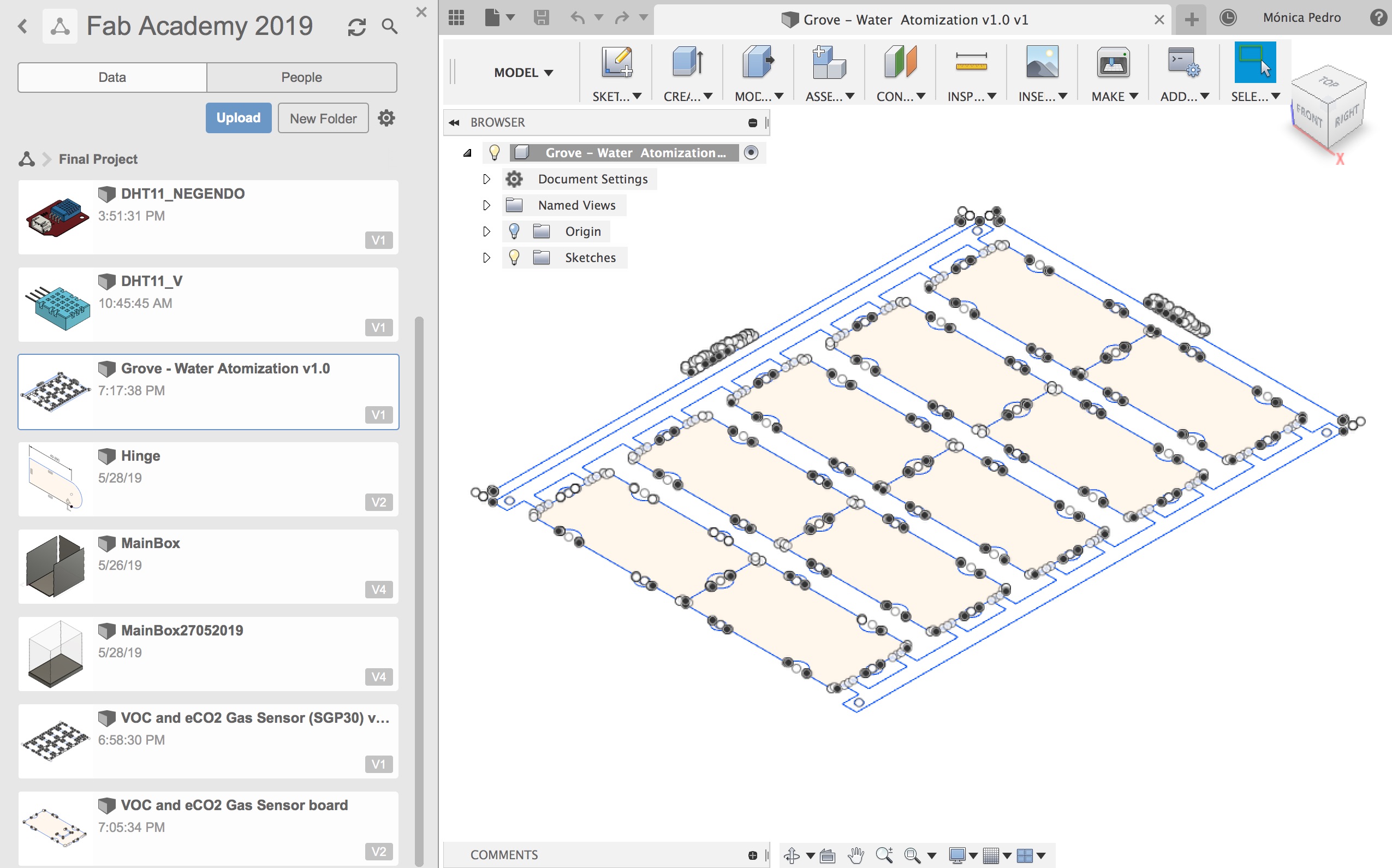
Task: Activate the Select tool icon
Action: [1255, 62]
